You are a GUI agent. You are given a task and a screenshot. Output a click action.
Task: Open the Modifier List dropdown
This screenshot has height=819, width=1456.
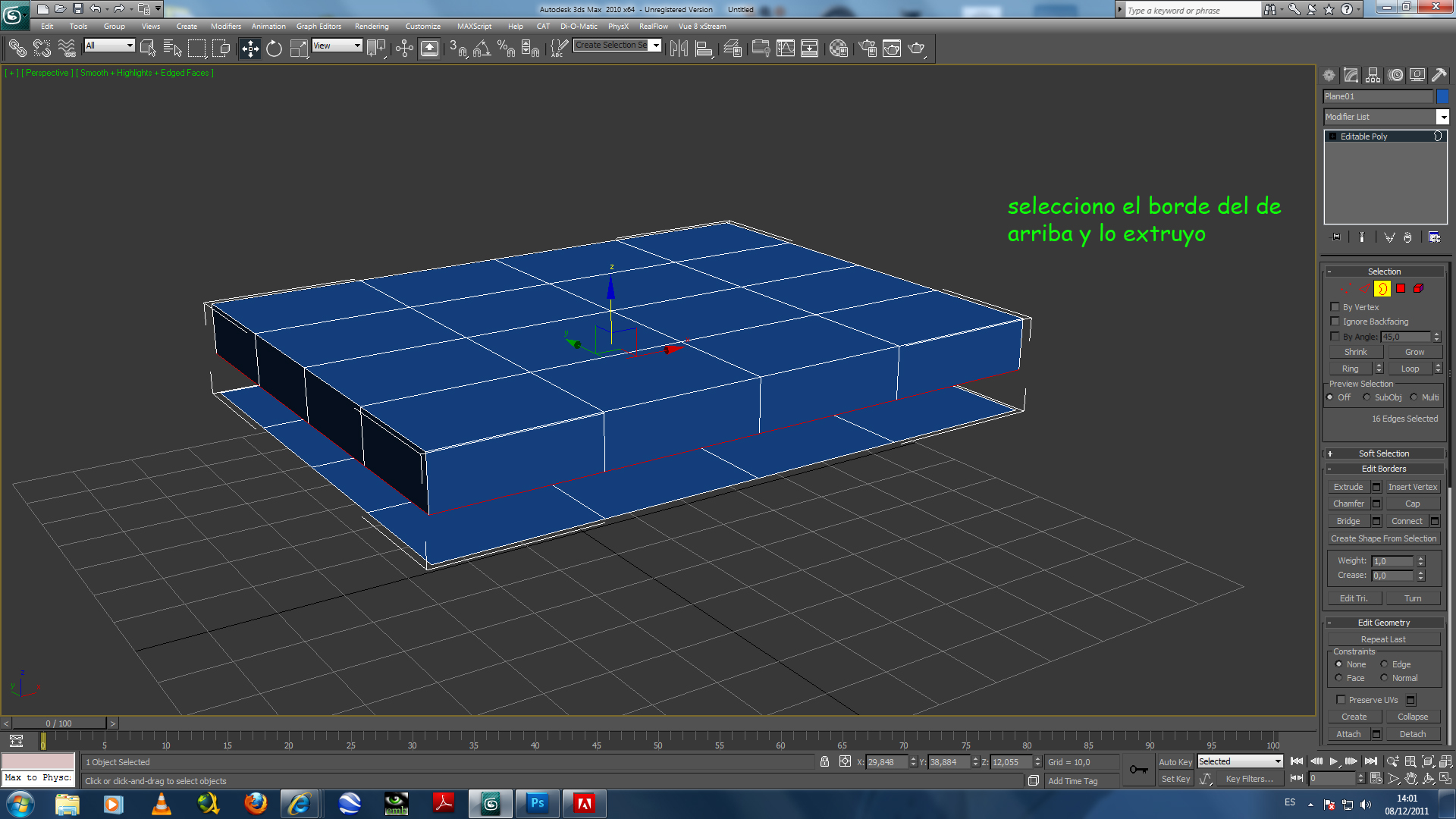[1442, 117]
